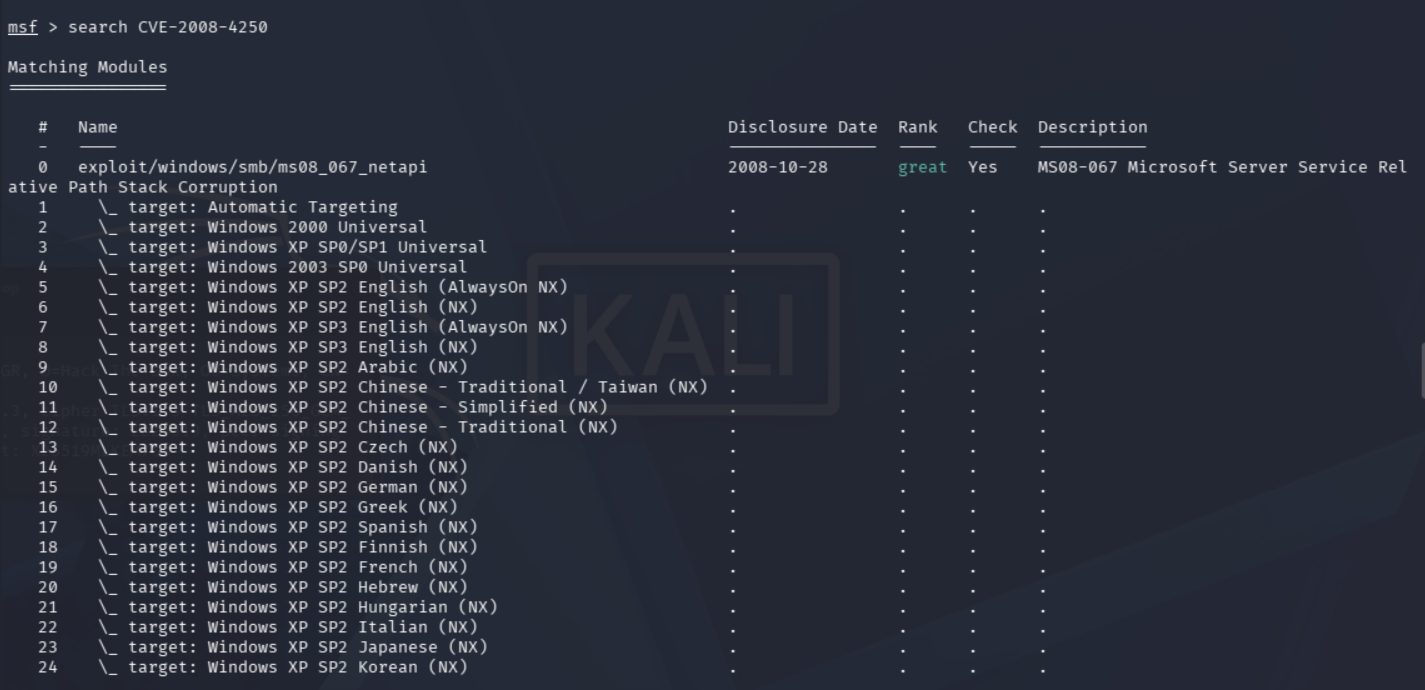Screen dimensions: 1425x690
Task: Click the terminal vertical scrollbar handle
Action: click(1421, 370)
